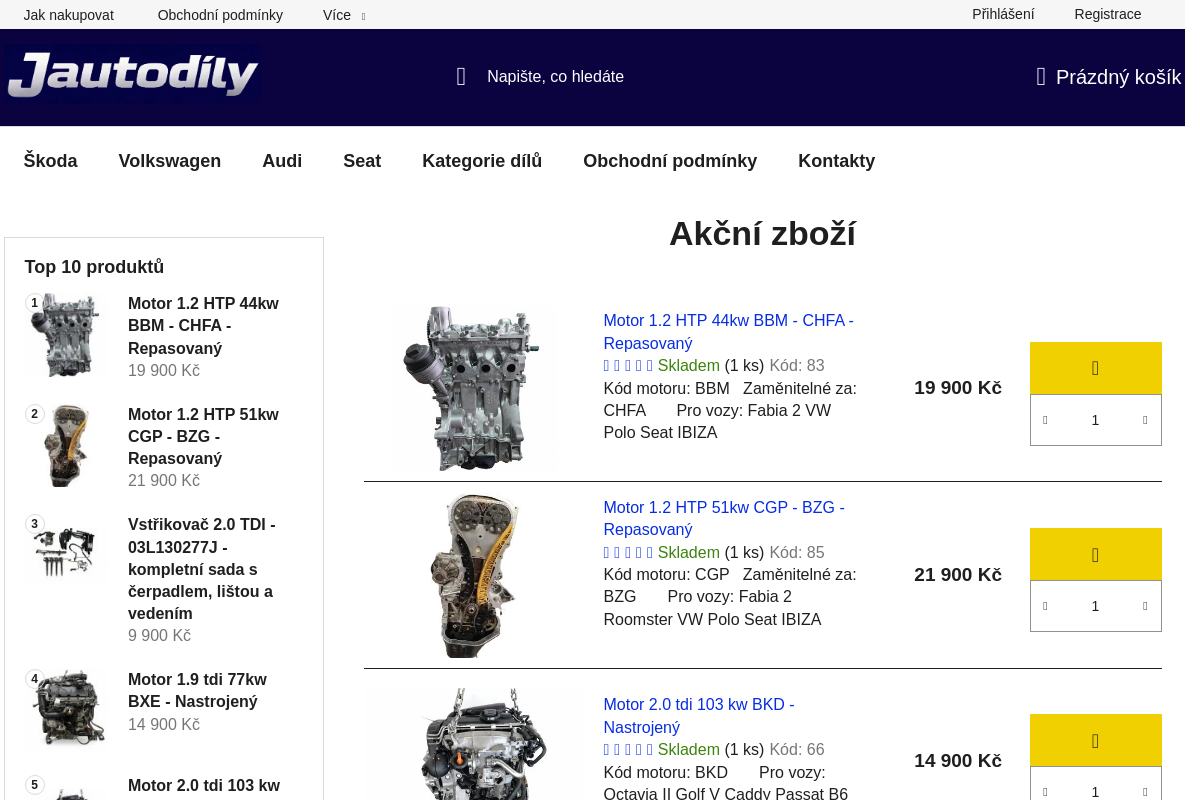Open Top 10 thumbnail number 4
The image size is (1200, 800).
(65, 708)
